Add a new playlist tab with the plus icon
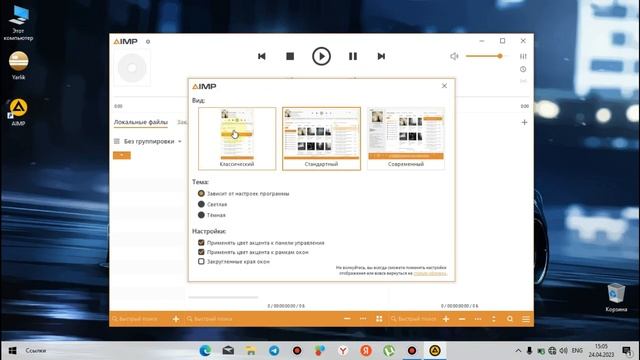640x360 pixels. [x=524, y=122]
